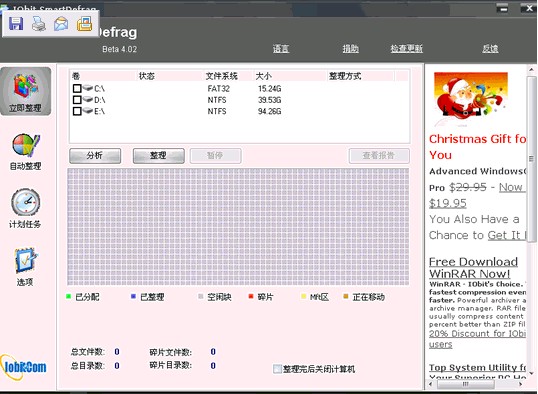Click the orange 正在移动 legend swatch

(x=346, y=296)
